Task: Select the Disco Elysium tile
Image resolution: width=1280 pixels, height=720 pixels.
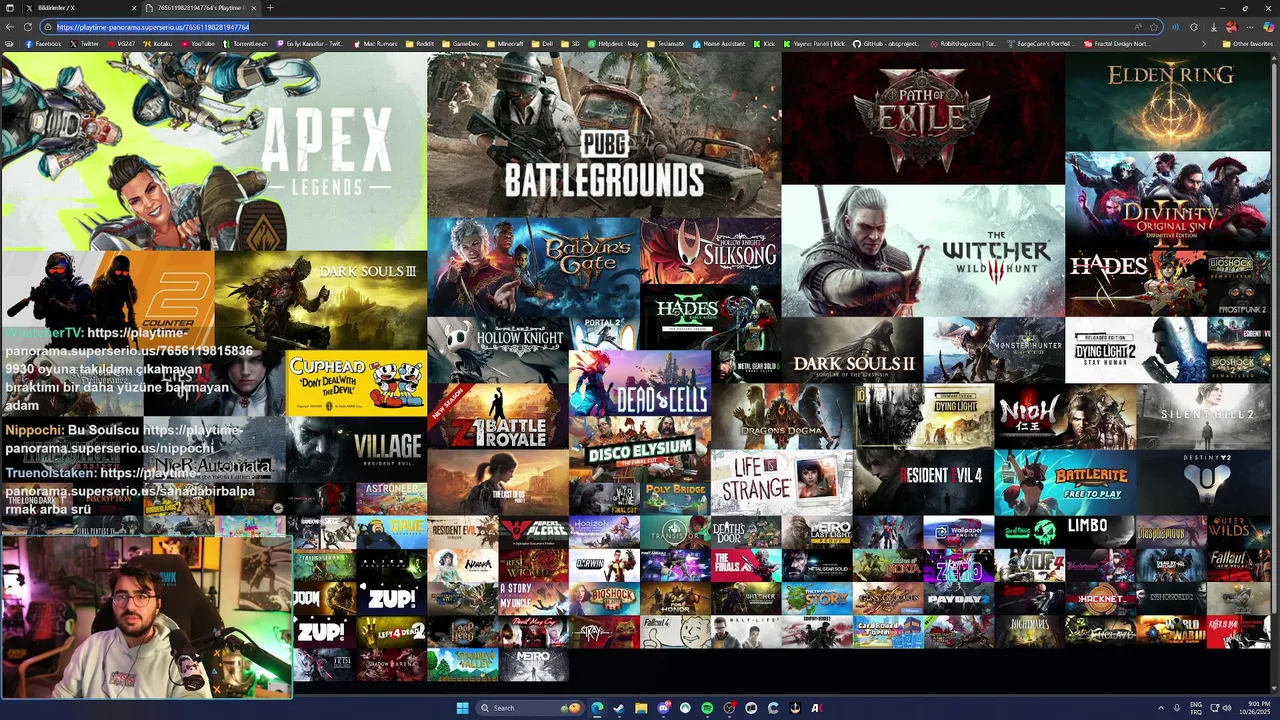Action: [x=640, y=449]
